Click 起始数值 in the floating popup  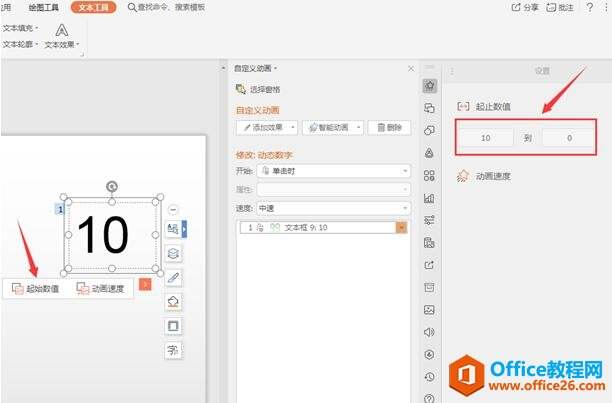click(35, 289)
